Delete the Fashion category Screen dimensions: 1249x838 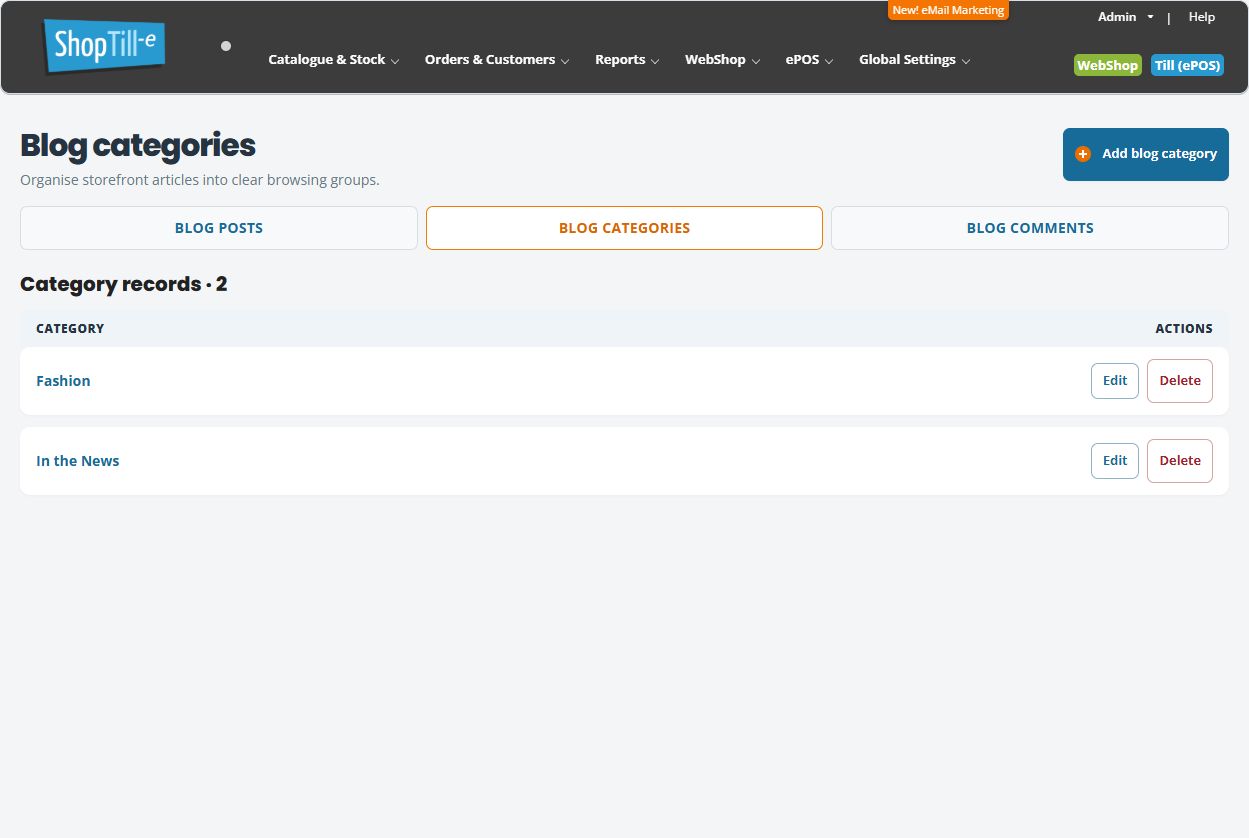coord(1180,381)
